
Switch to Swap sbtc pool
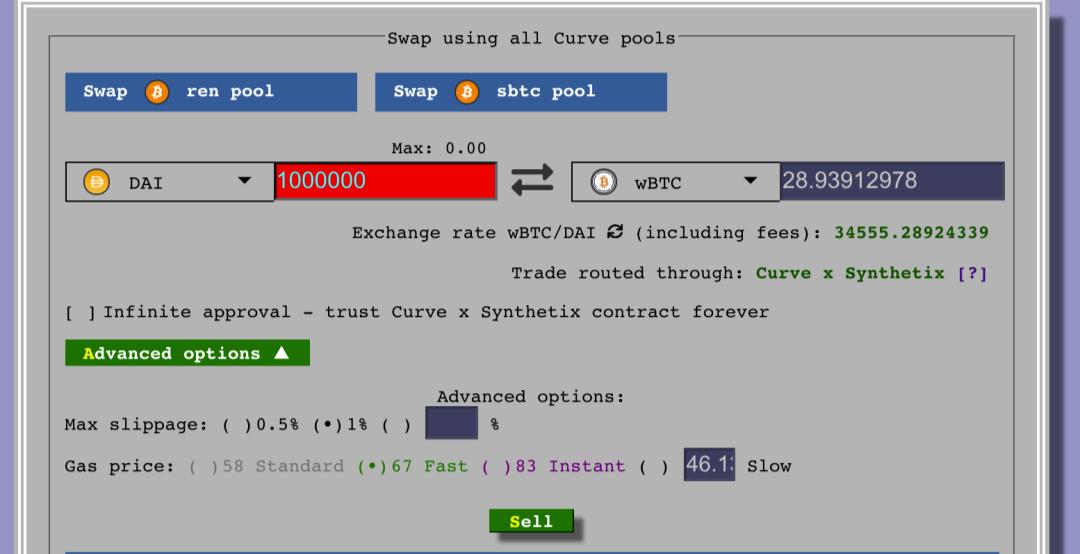[521, 92]
